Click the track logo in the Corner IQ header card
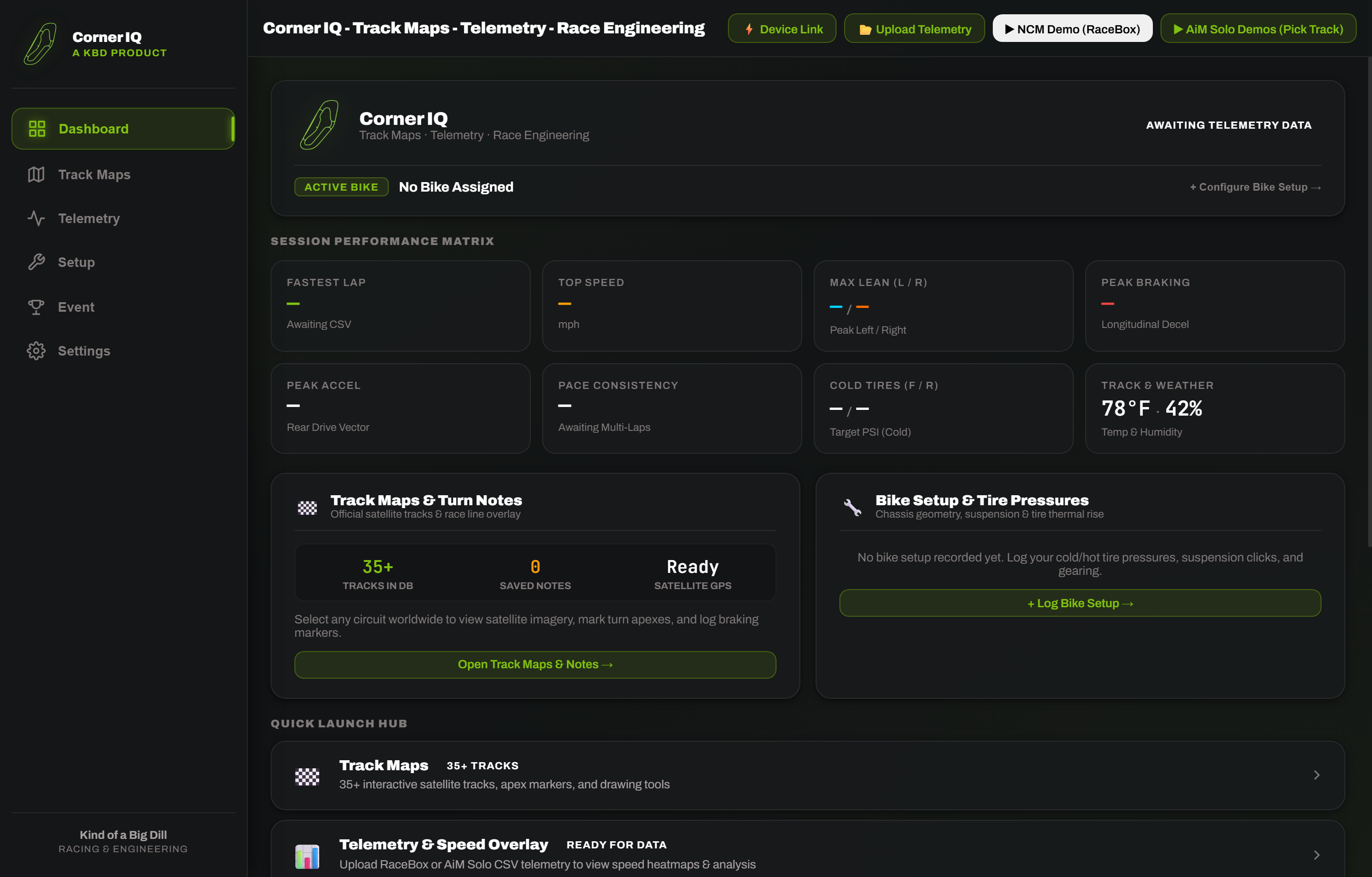The width and height of the screenshot is (1372, 877). click(x=320, y=125)
